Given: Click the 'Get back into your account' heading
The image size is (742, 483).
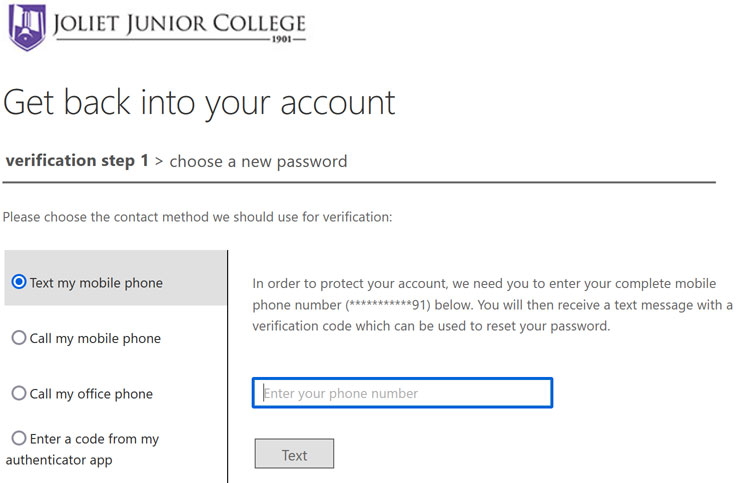Looking at the screenshot, I should [200, 102].
